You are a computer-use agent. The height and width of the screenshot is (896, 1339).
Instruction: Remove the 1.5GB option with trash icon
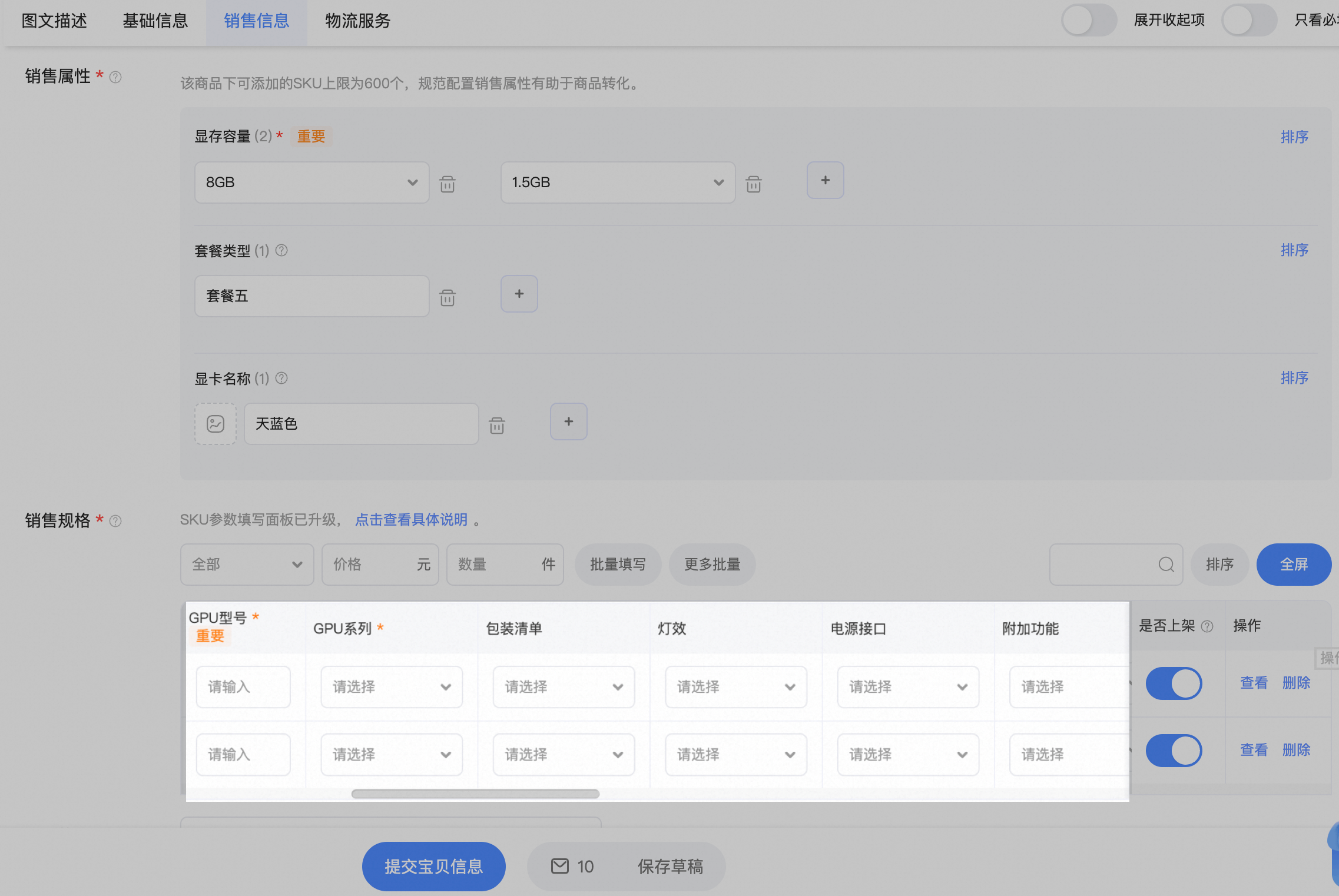pos(754,184)
